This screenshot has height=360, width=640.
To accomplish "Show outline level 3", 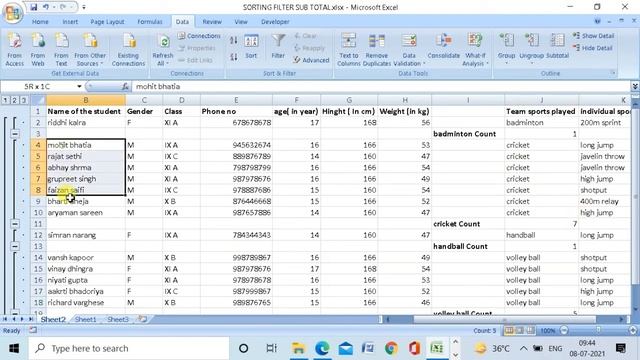I will (24, 100).
